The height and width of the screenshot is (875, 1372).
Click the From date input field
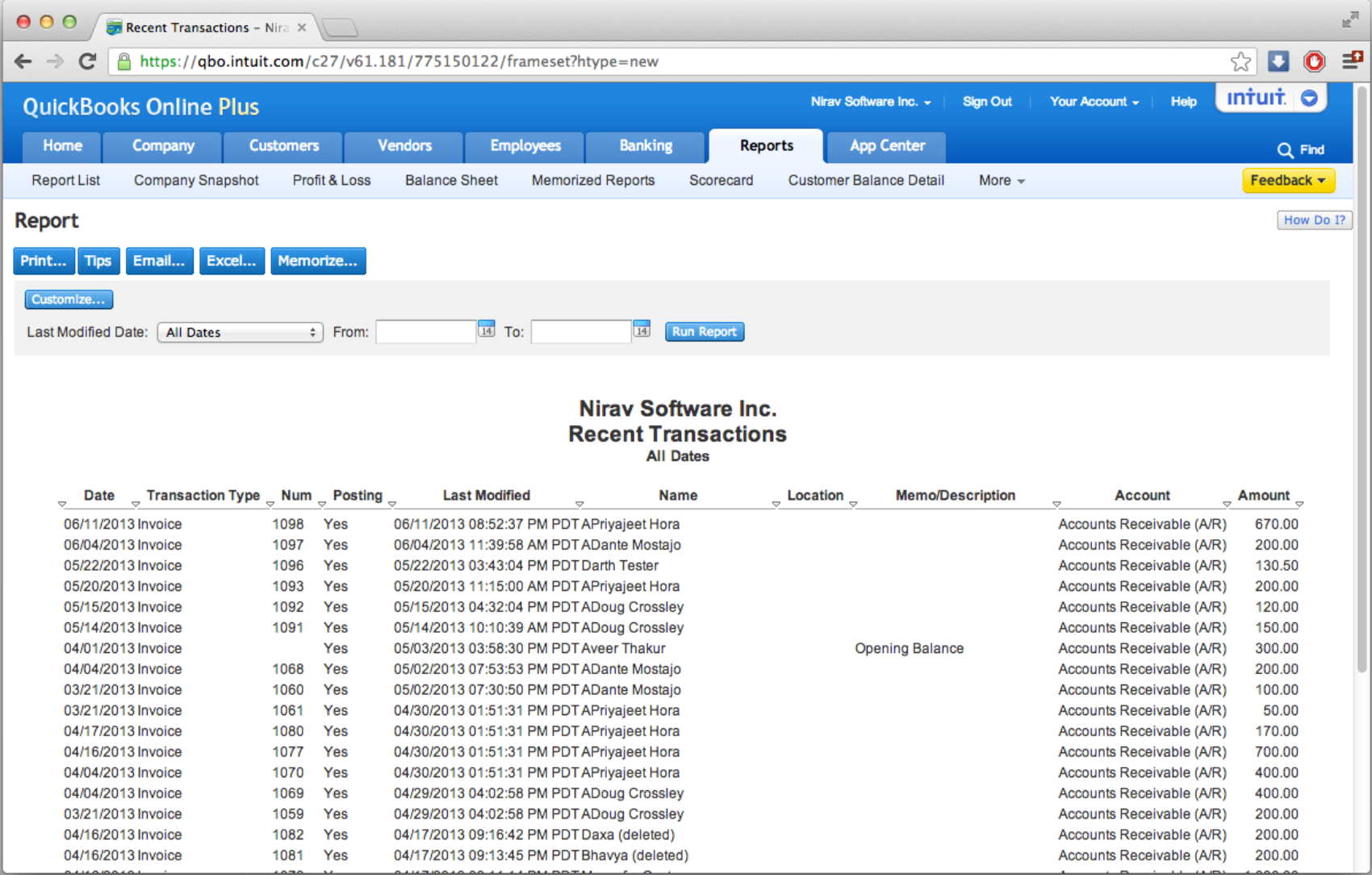426,332
